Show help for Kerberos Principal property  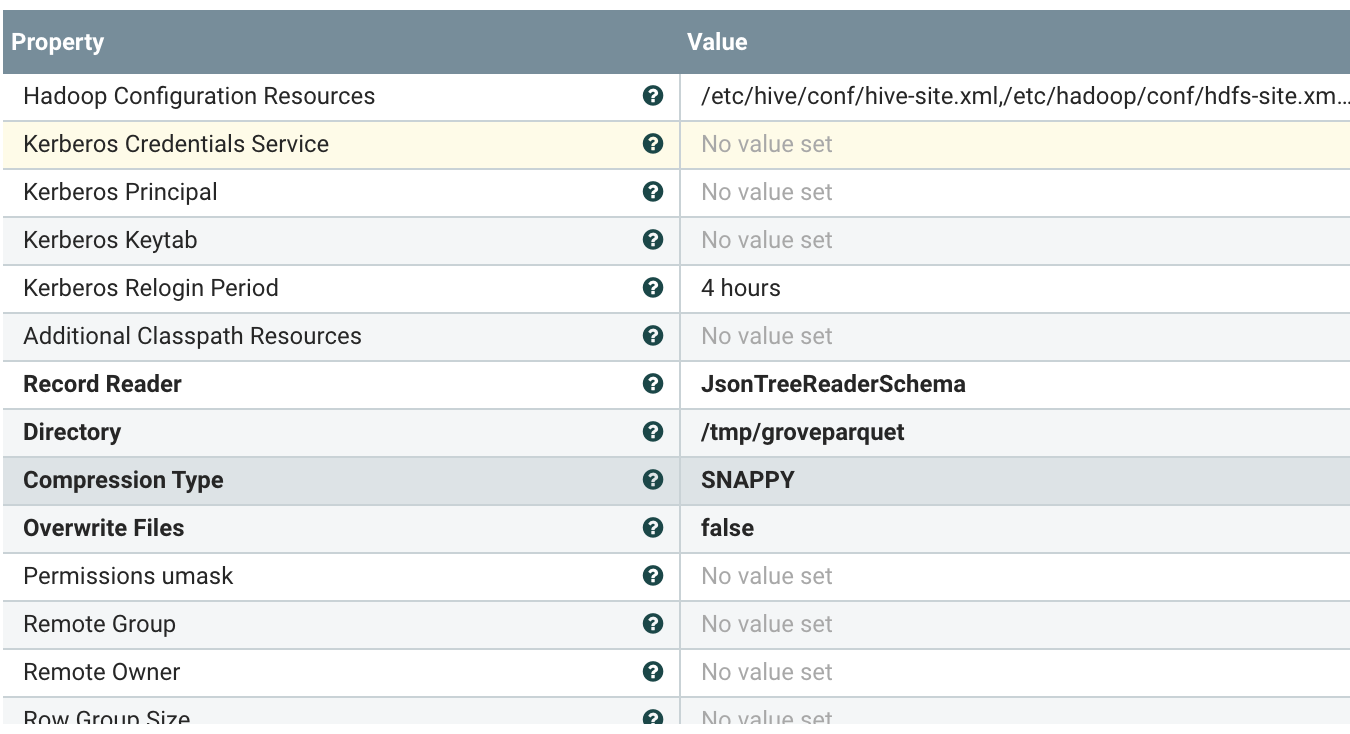click(x=653, y=192)
